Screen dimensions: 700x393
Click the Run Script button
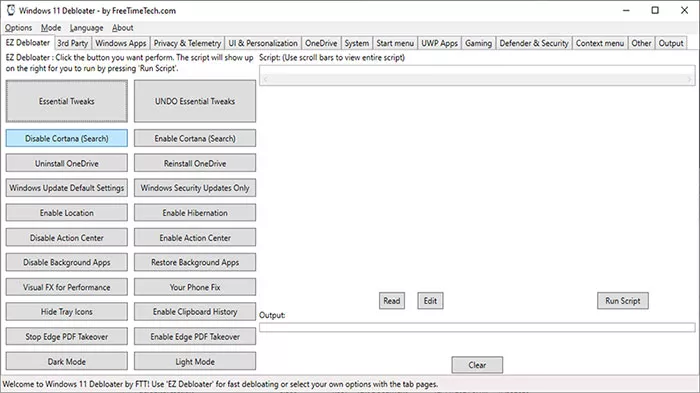pos(623,301)
